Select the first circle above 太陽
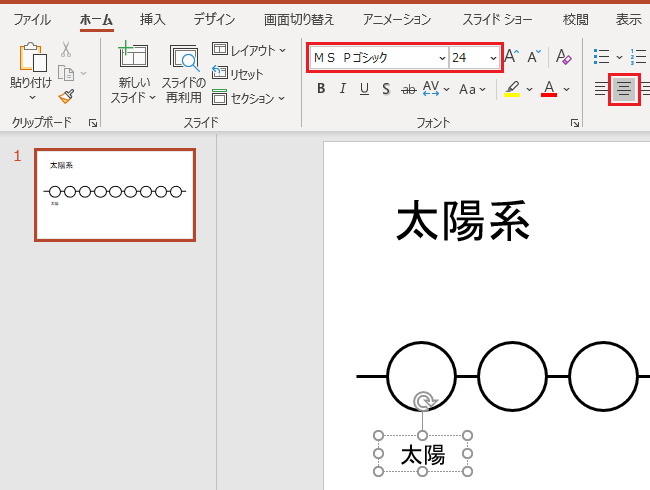Image resolution: width=650 pixels, height=490 pixels. (x=421, y=376)
